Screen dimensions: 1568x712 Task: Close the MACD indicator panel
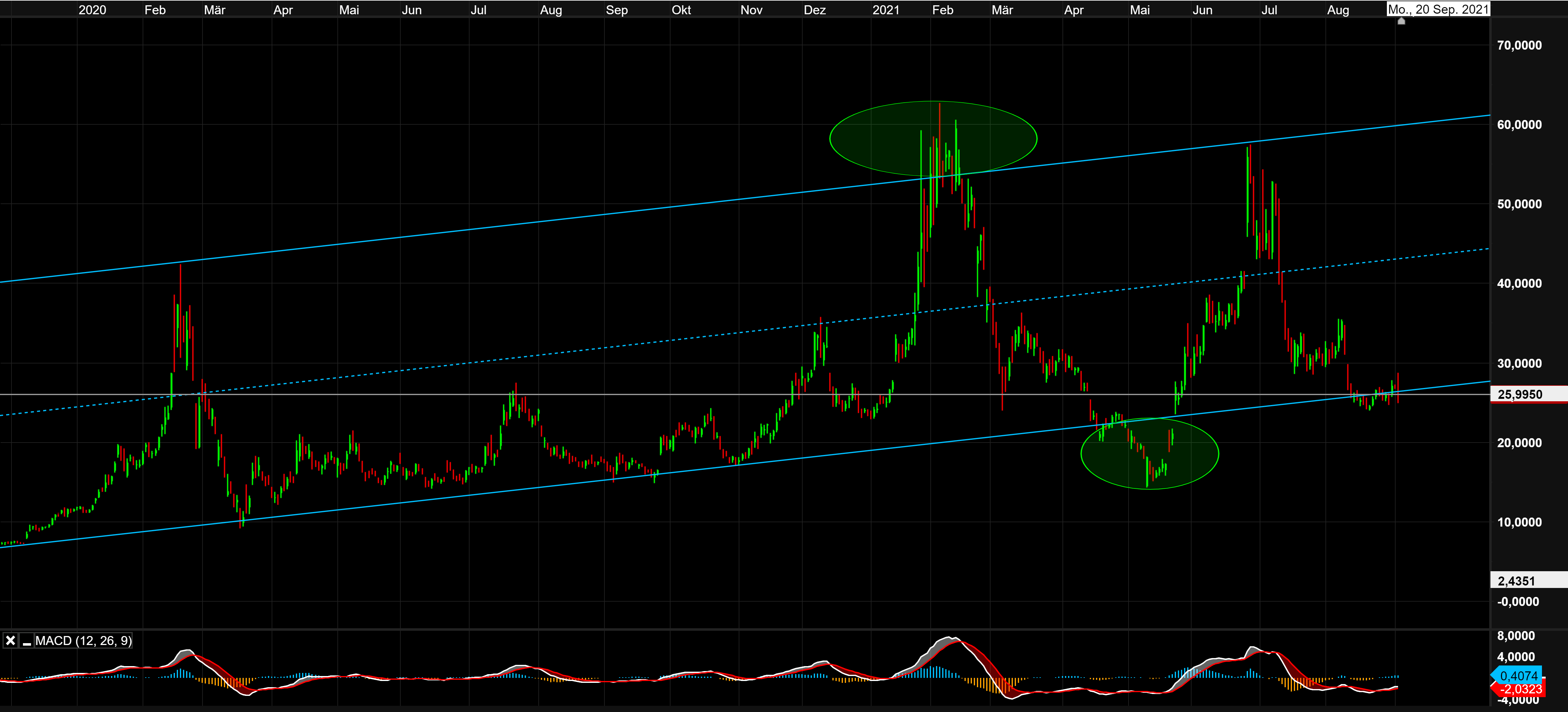click(x=10, y=640)
